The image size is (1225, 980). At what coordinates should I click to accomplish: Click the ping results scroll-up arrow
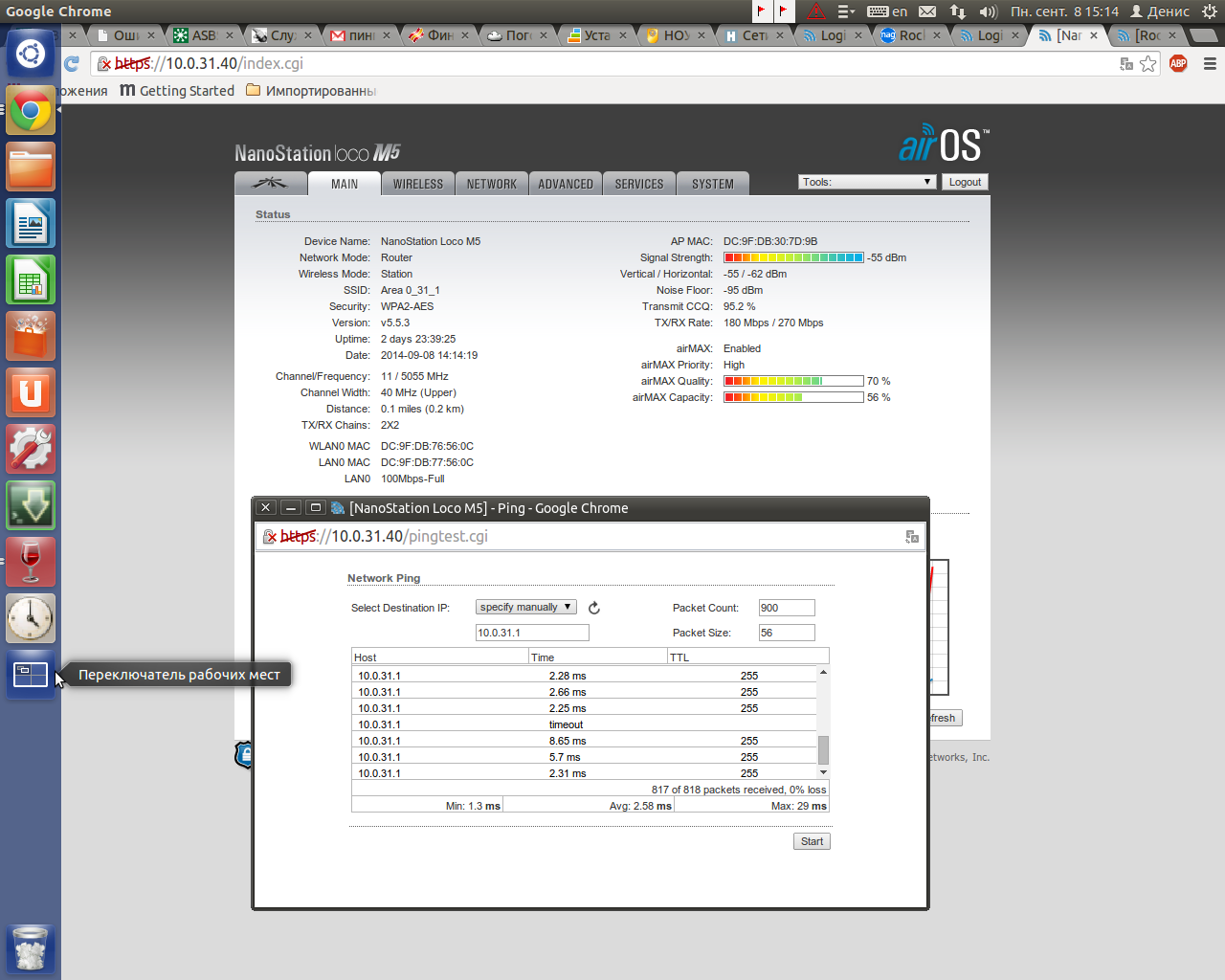tap(823, 673)
